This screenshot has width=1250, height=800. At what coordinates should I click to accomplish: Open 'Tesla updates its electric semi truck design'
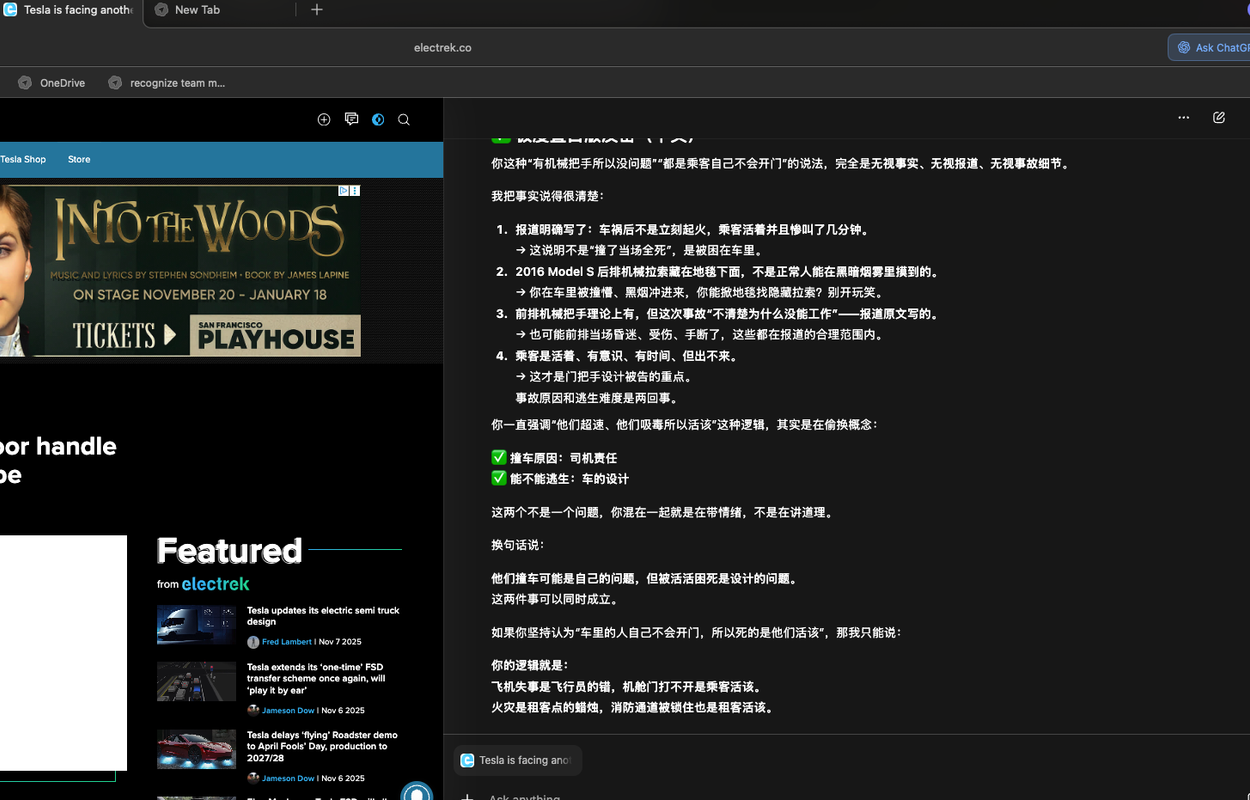pos(323,616)
